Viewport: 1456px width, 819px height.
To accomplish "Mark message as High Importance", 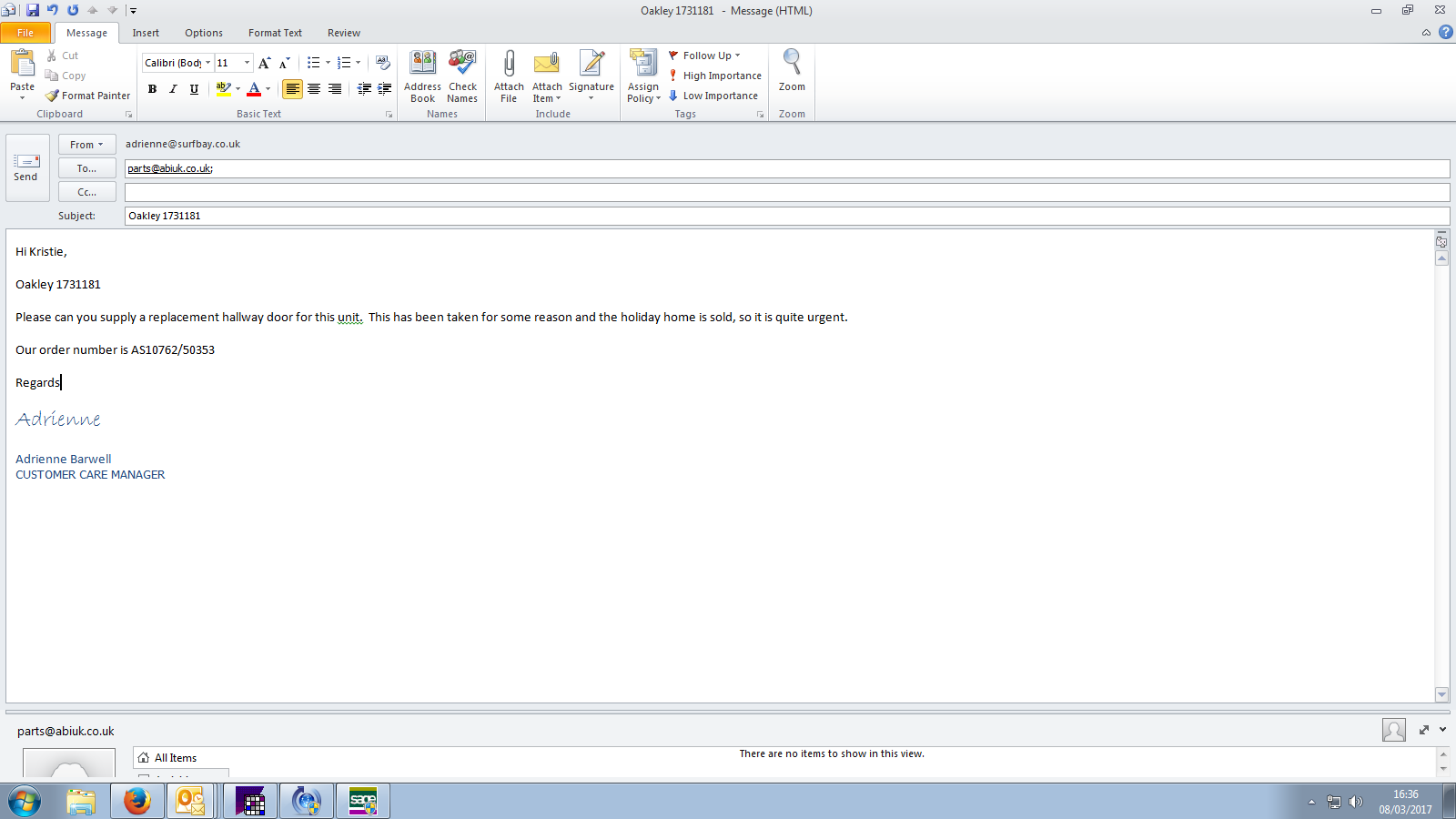I will 715,76.
